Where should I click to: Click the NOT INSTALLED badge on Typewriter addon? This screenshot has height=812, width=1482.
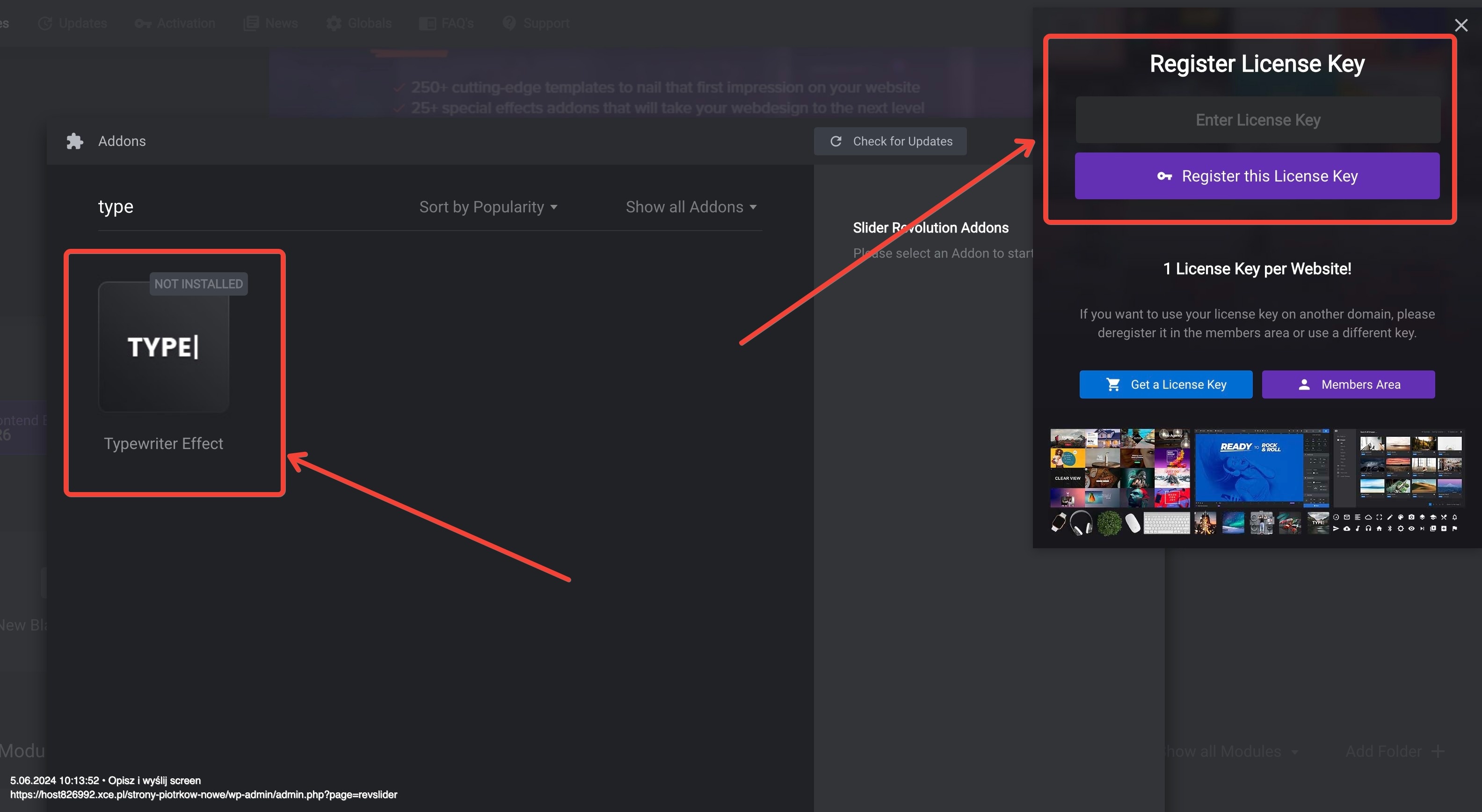[198, 284]
